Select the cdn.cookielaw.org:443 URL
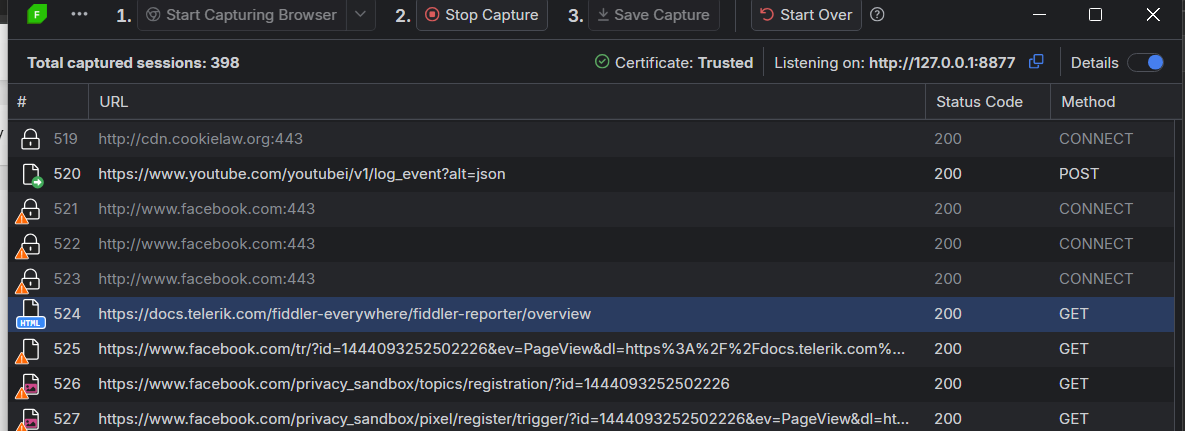Viewport: 1185px width, 431px height. click(x=200, y=139)
